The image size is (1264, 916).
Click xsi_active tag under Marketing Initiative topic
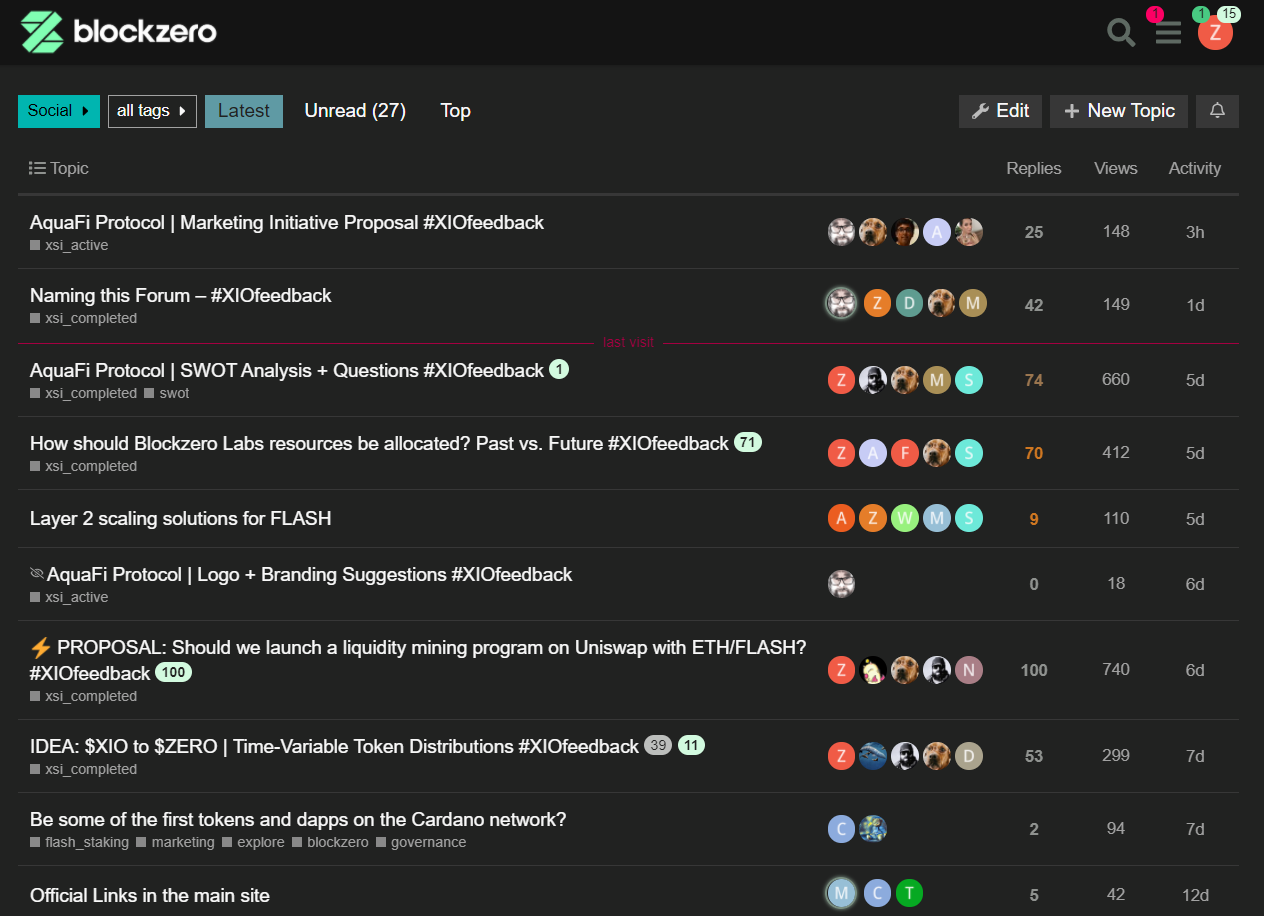(x=69, y=245)
